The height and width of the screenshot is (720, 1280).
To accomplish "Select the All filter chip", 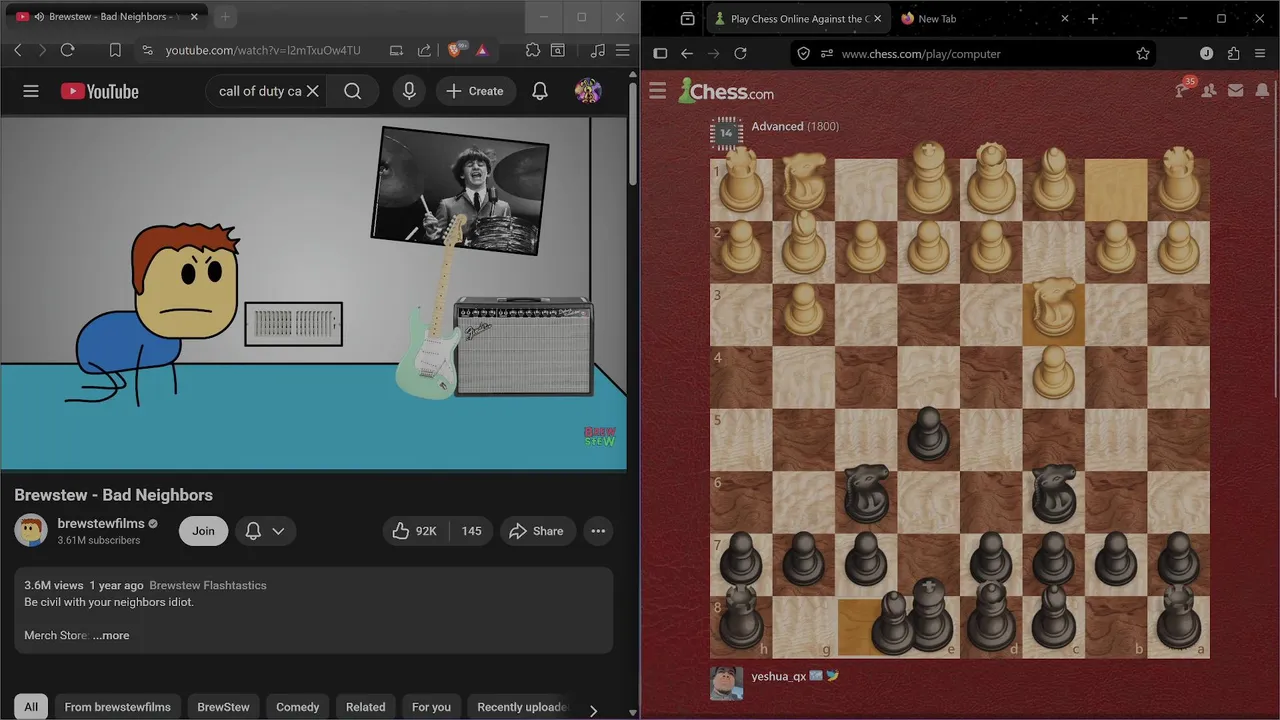I will [31, 707].
